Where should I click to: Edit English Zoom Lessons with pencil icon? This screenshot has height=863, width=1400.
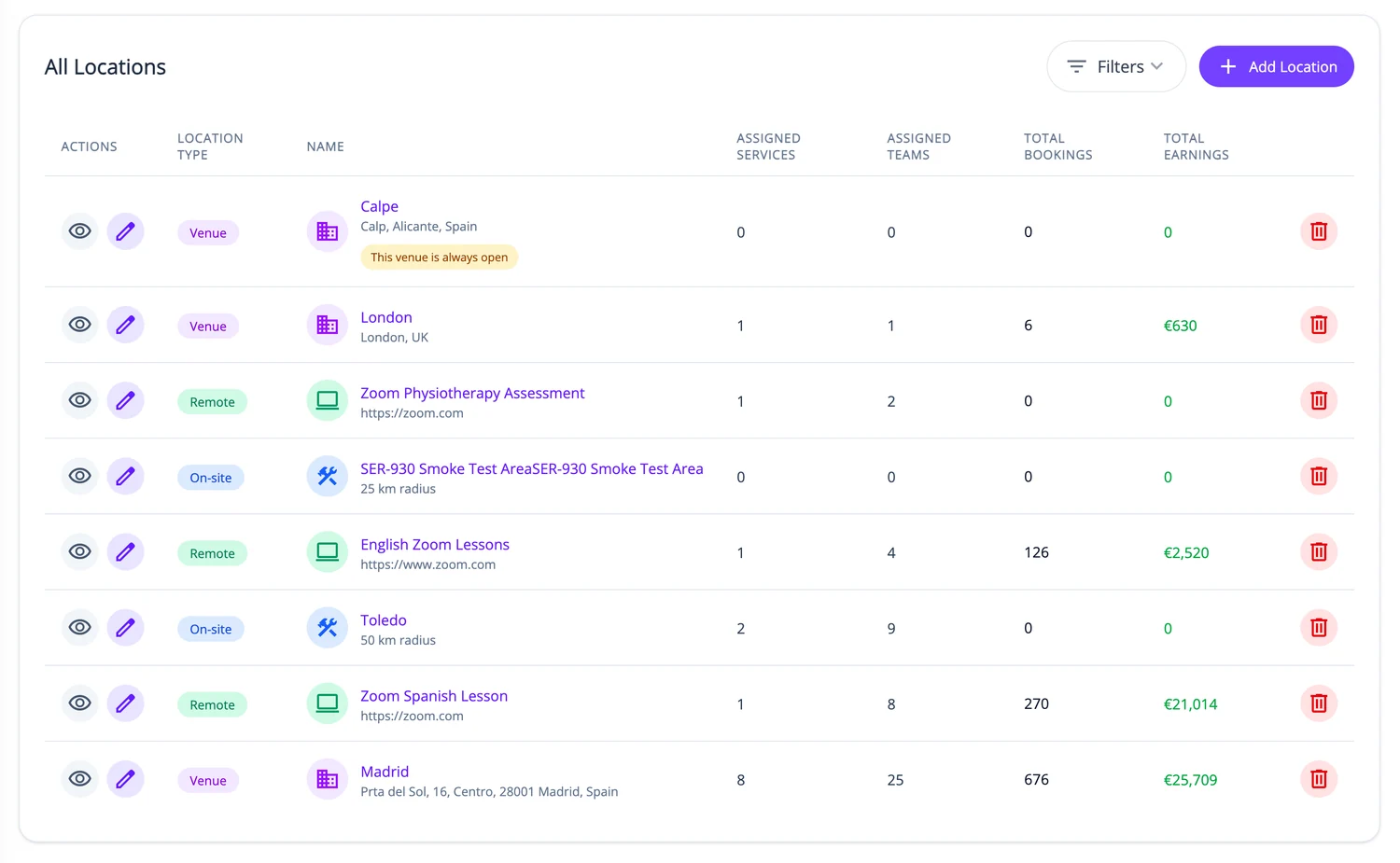click(125, 551)
